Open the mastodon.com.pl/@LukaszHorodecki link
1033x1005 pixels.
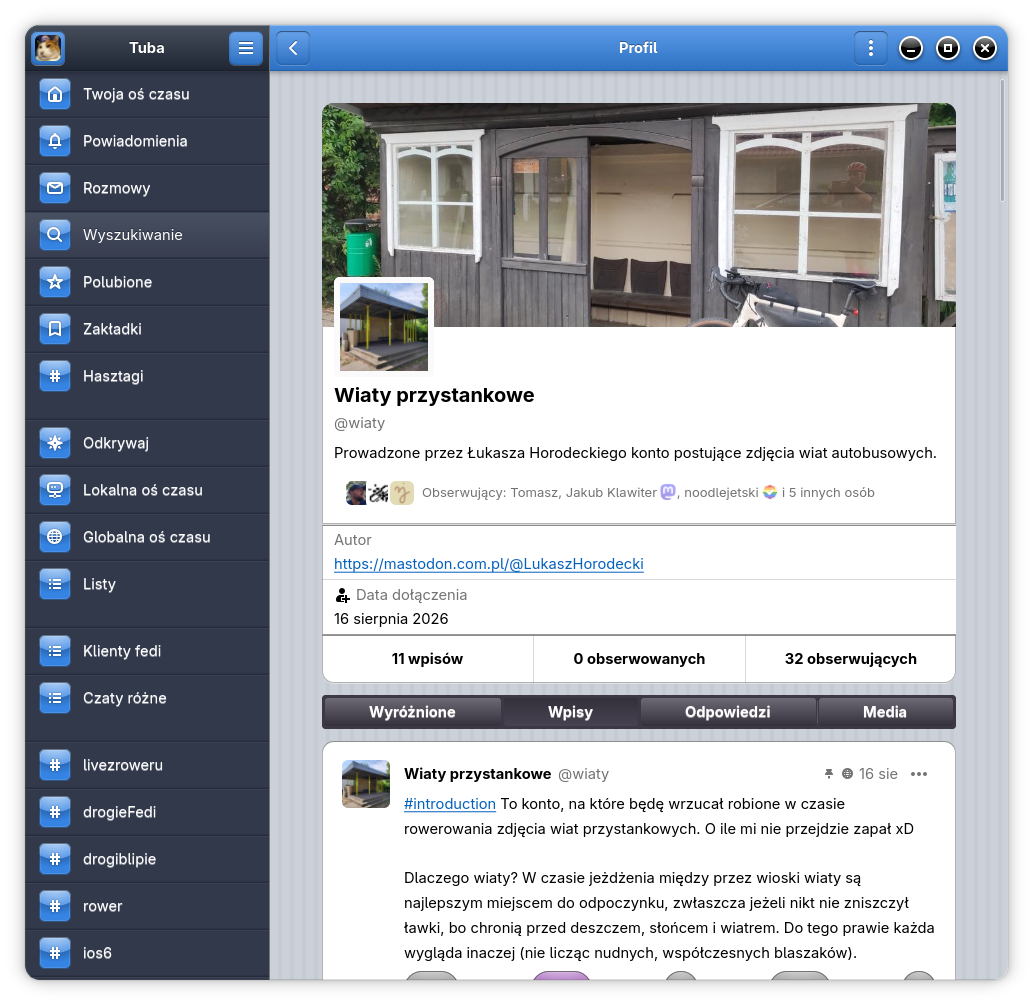(489, 564)
